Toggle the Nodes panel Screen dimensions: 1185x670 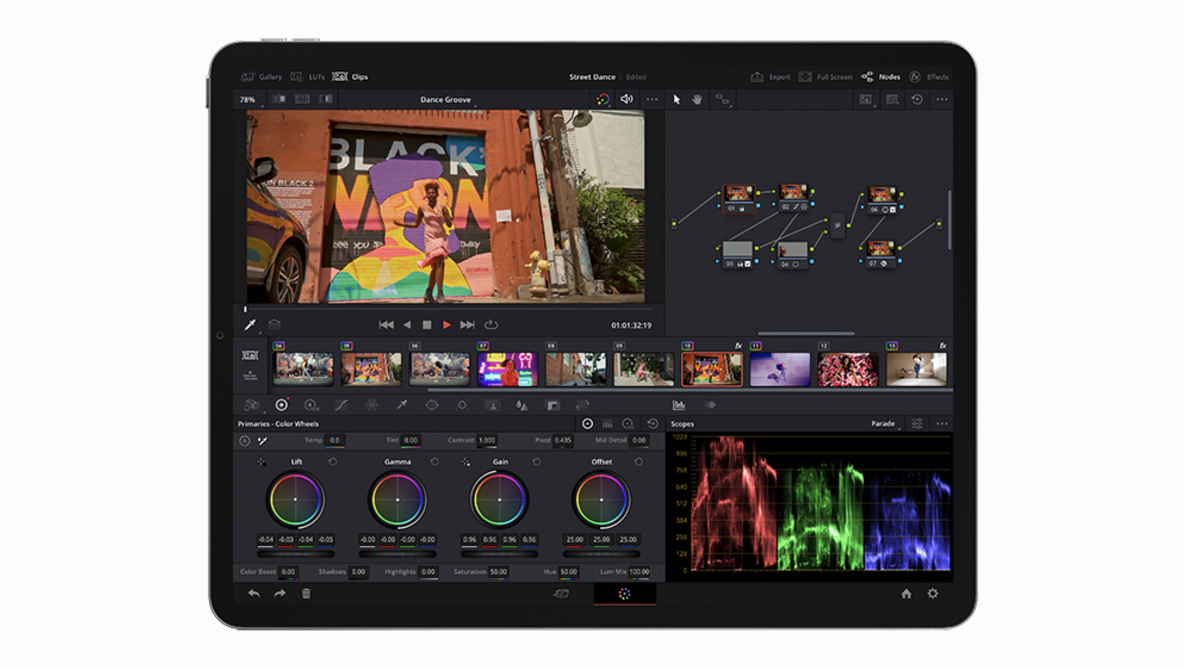click(x=880, y=77)
